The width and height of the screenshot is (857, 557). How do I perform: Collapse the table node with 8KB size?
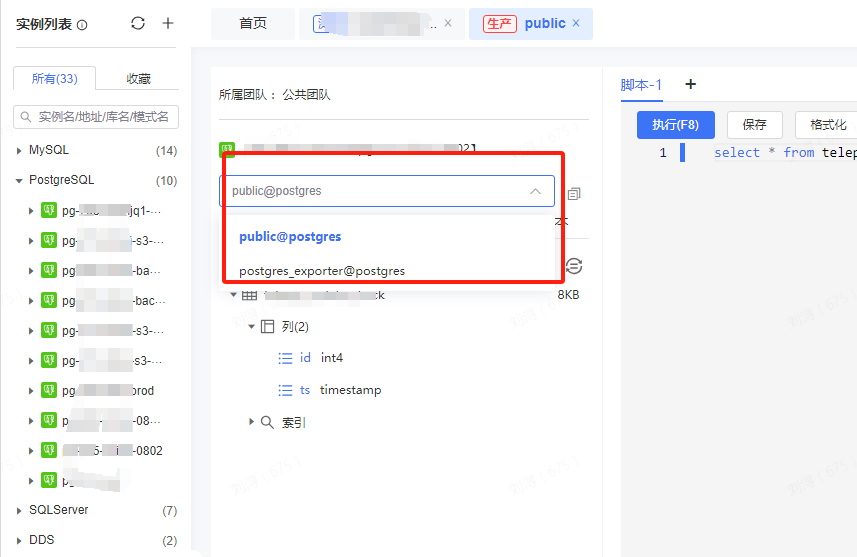pos(233,295)
